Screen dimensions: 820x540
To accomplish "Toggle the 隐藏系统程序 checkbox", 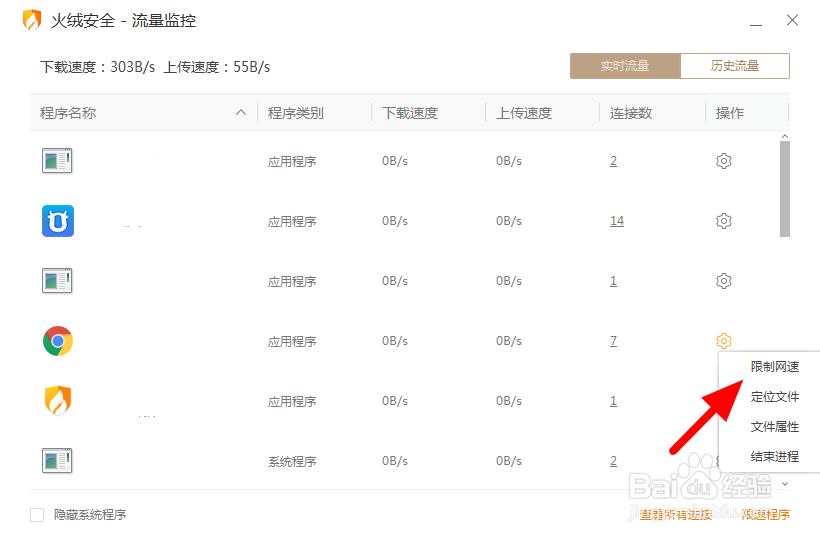I will pos(37,515).
